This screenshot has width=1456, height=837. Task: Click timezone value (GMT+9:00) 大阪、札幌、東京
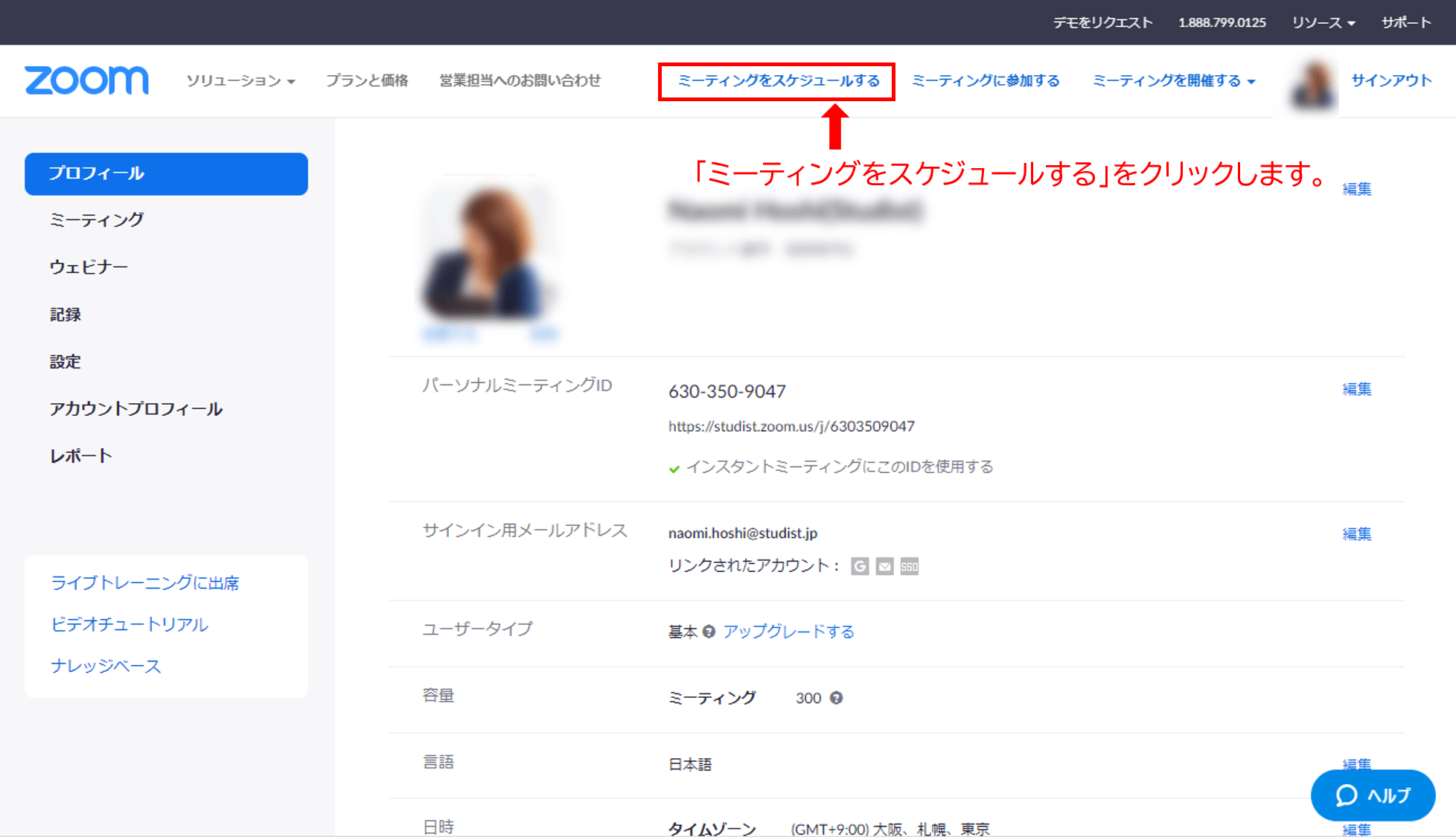pyautogui.click(x=890, y=830)
